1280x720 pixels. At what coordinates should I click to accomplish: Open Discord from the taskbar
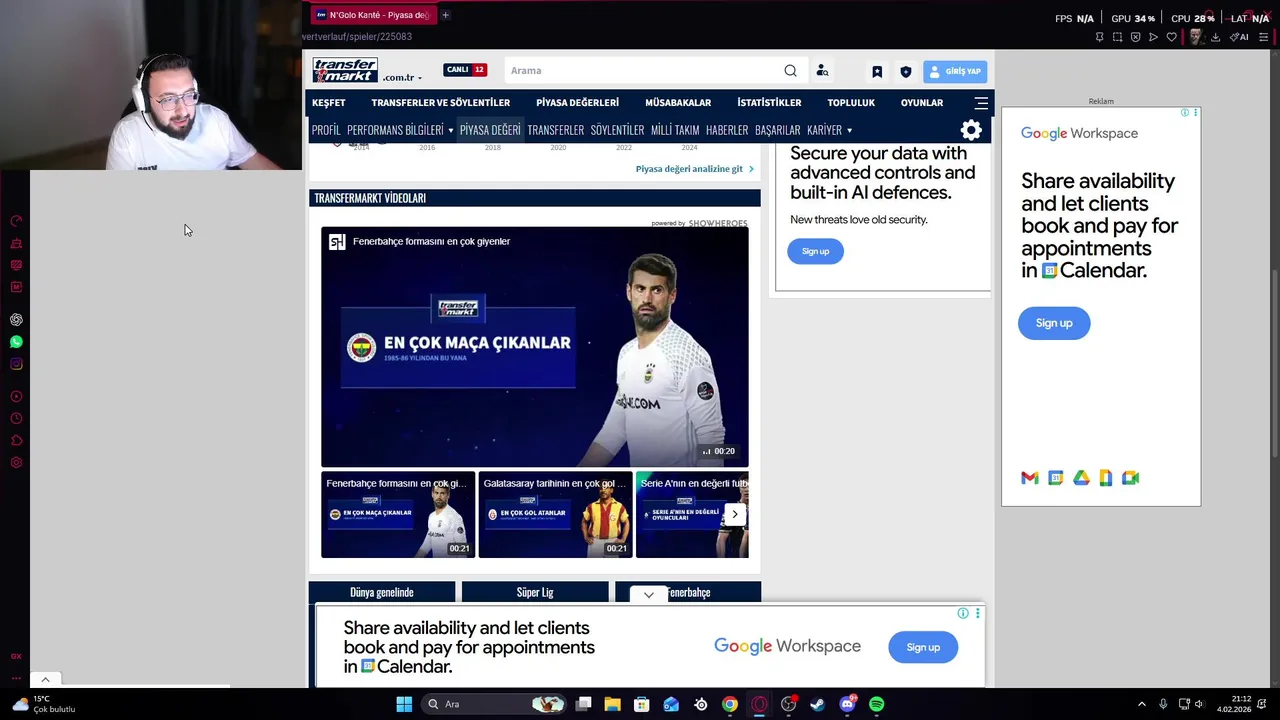(x=847, y=704)
